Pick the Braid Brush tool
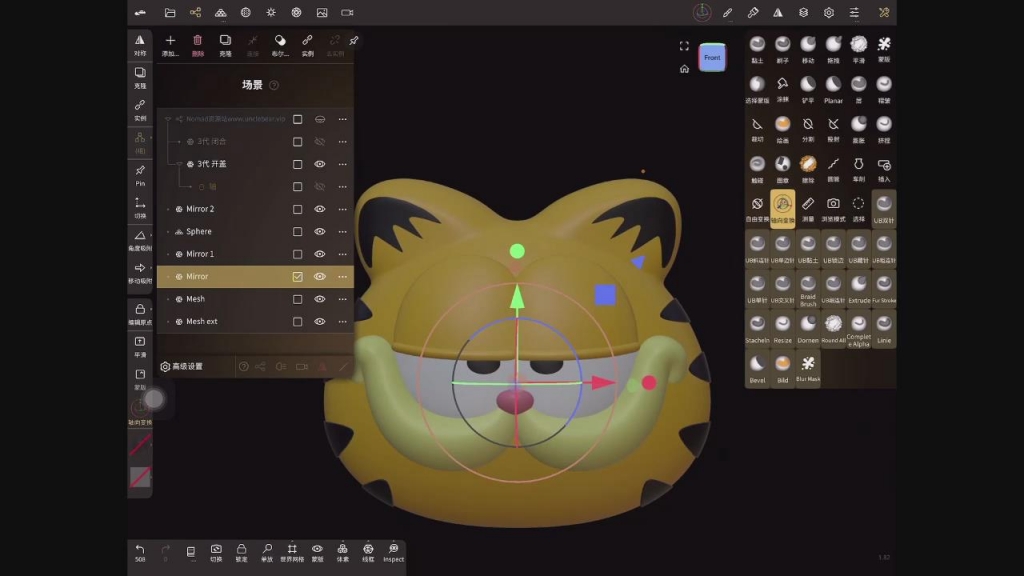 [808, 289]
